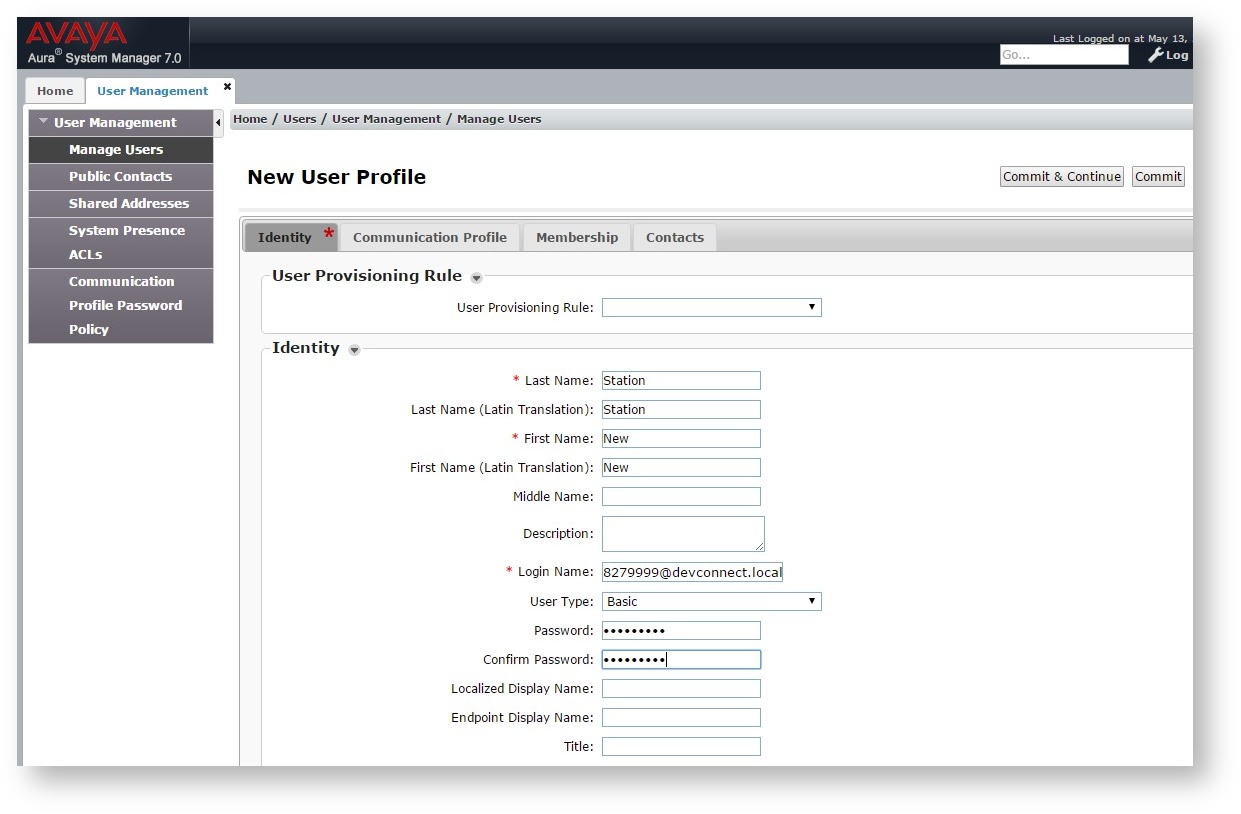Go to the Home tab

(55, 91)
